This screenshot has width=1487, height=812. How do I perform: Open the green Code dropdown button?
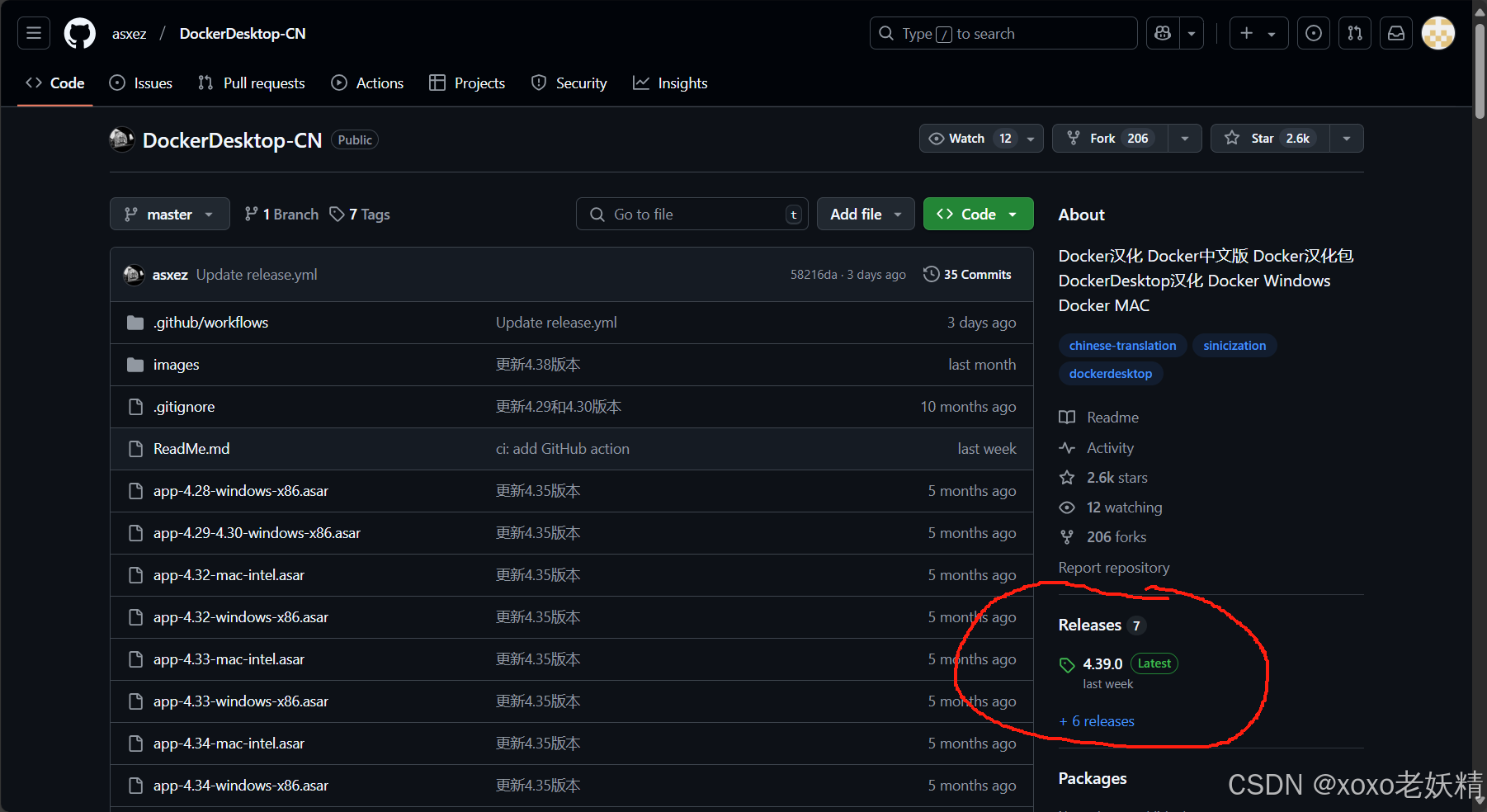978,215
